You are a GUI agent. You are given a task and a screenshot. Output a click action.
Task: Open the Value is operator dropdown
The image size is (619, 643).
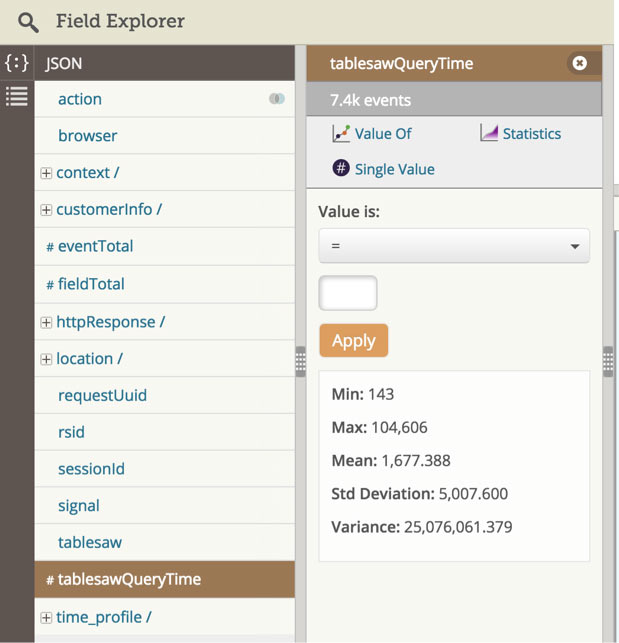click(x=453, y=246)
